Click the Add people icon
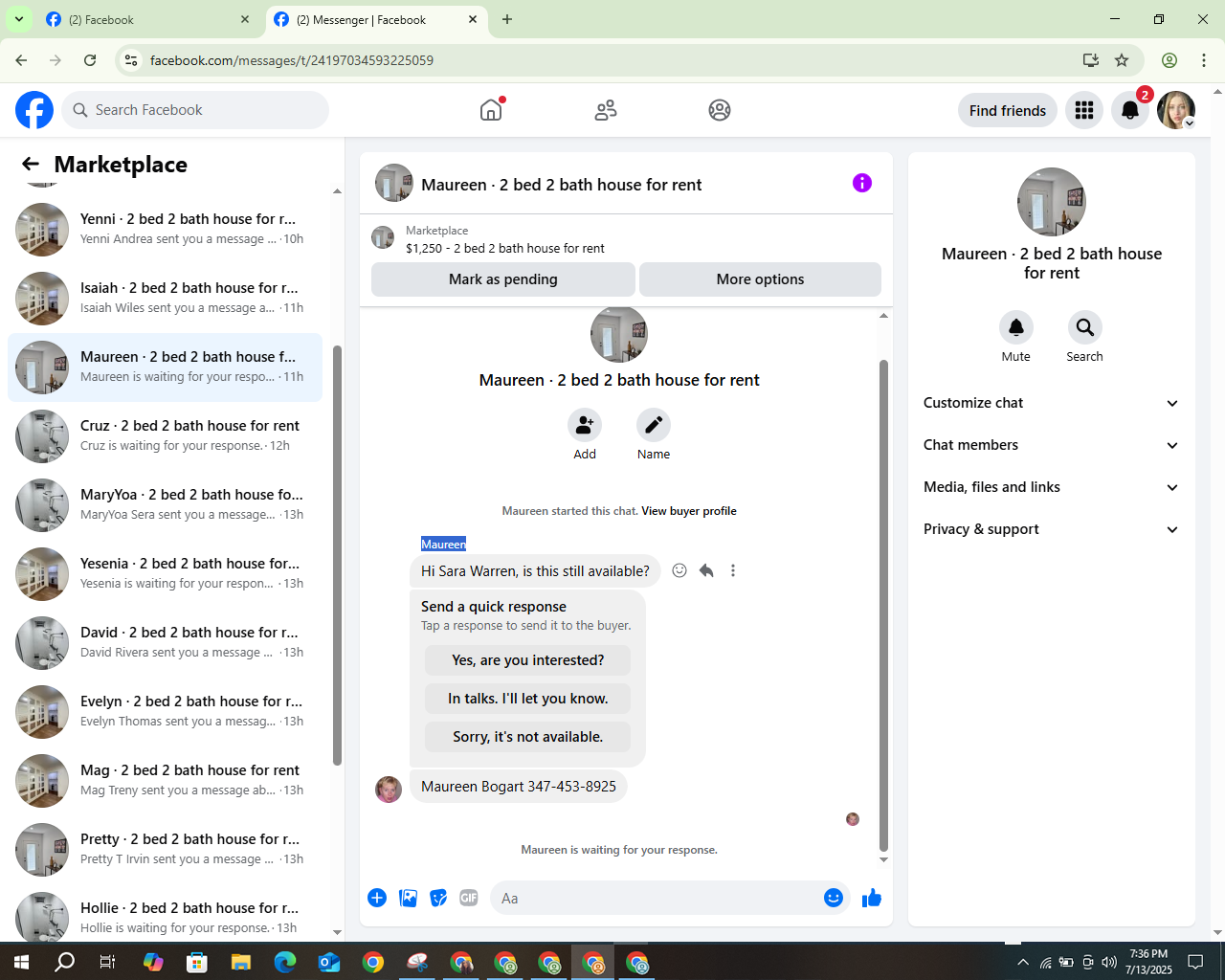The height and width of the screenshot is (980, 1225). click(585, 425)
